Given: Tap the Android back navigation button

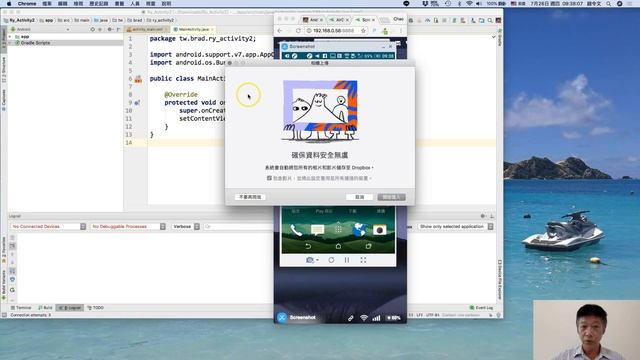Looking at the screenshot, I should coord(308,246).
